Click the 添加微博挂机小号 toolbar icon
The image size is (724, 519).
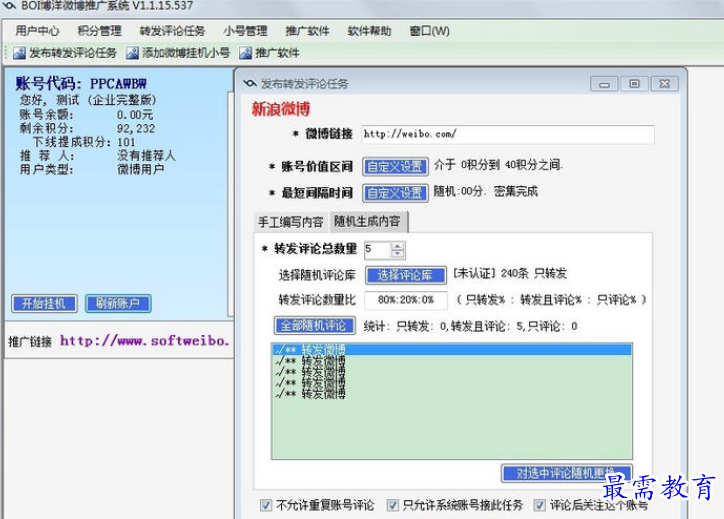pos(132,53)
